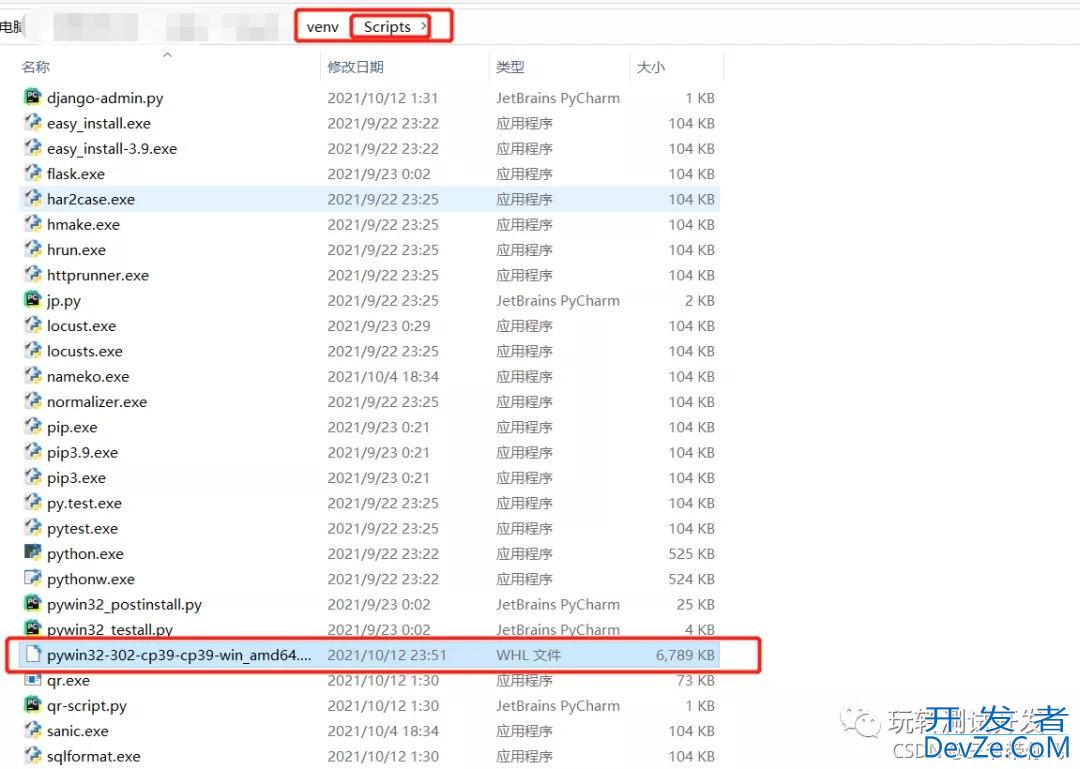Select the file name pywin32_testall.py
The height and width of the screenshot is (769, 1080).
[110, 629]
